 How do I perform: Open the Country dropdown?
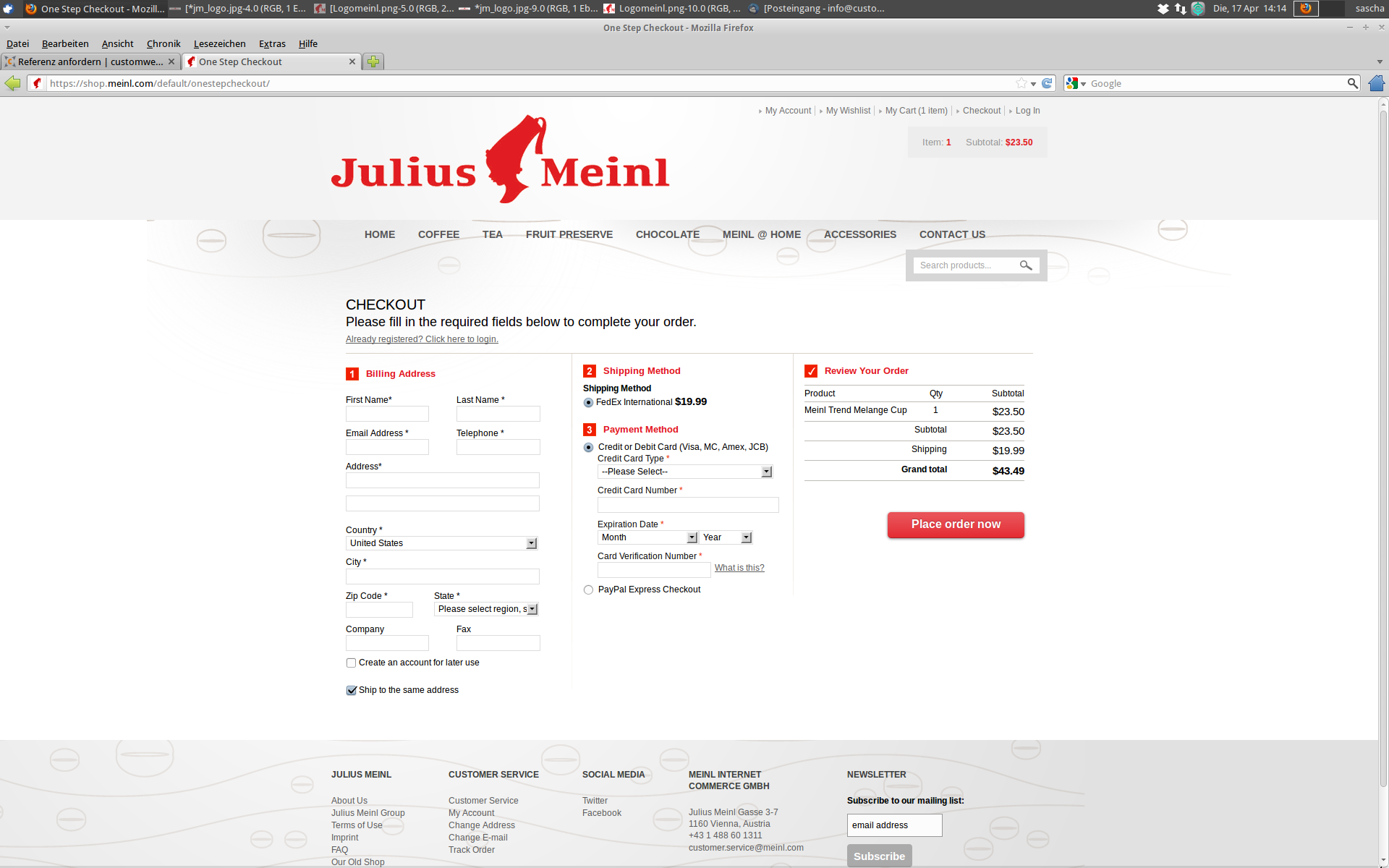click(x=442, y=543)
